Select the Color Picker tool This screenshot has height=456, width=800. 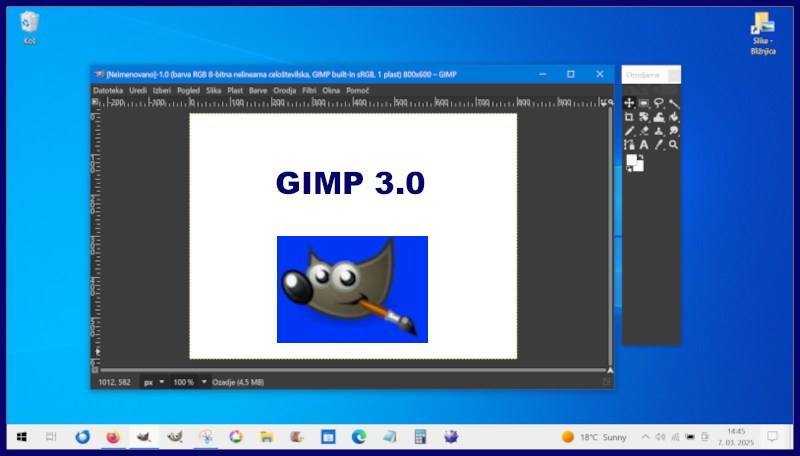click(x=659, y=145)
